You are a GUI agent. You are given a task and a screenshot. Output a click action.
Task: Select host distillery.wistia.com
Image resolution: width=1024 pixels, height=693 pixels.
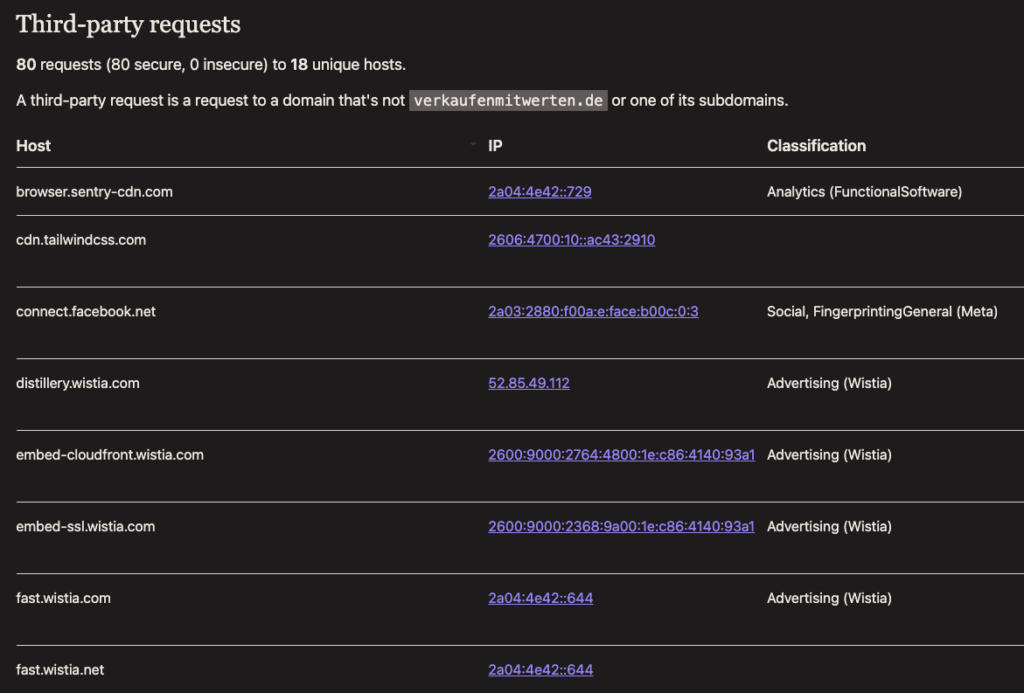click(78, 383)
